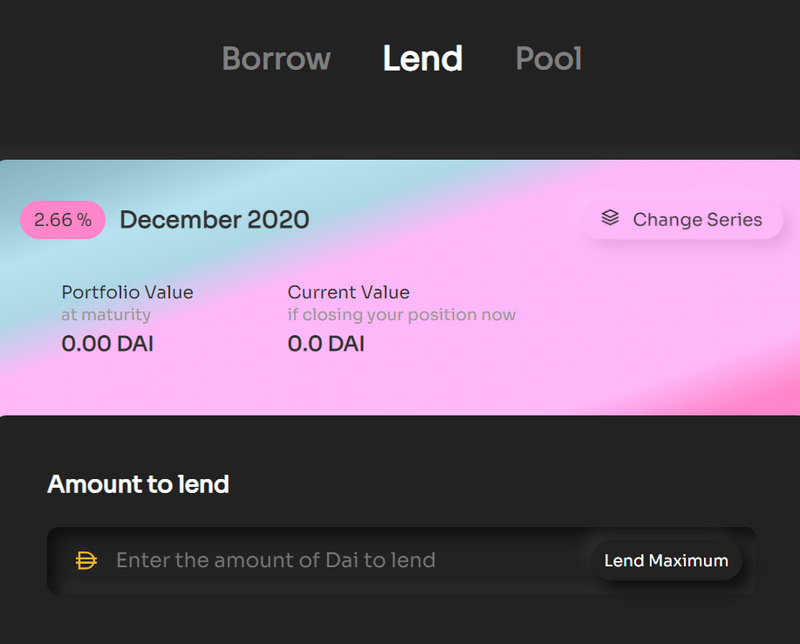Click the 'Enter the amount' placeholder text
This screenshot has height=644, width=800.
coord(275,560)
